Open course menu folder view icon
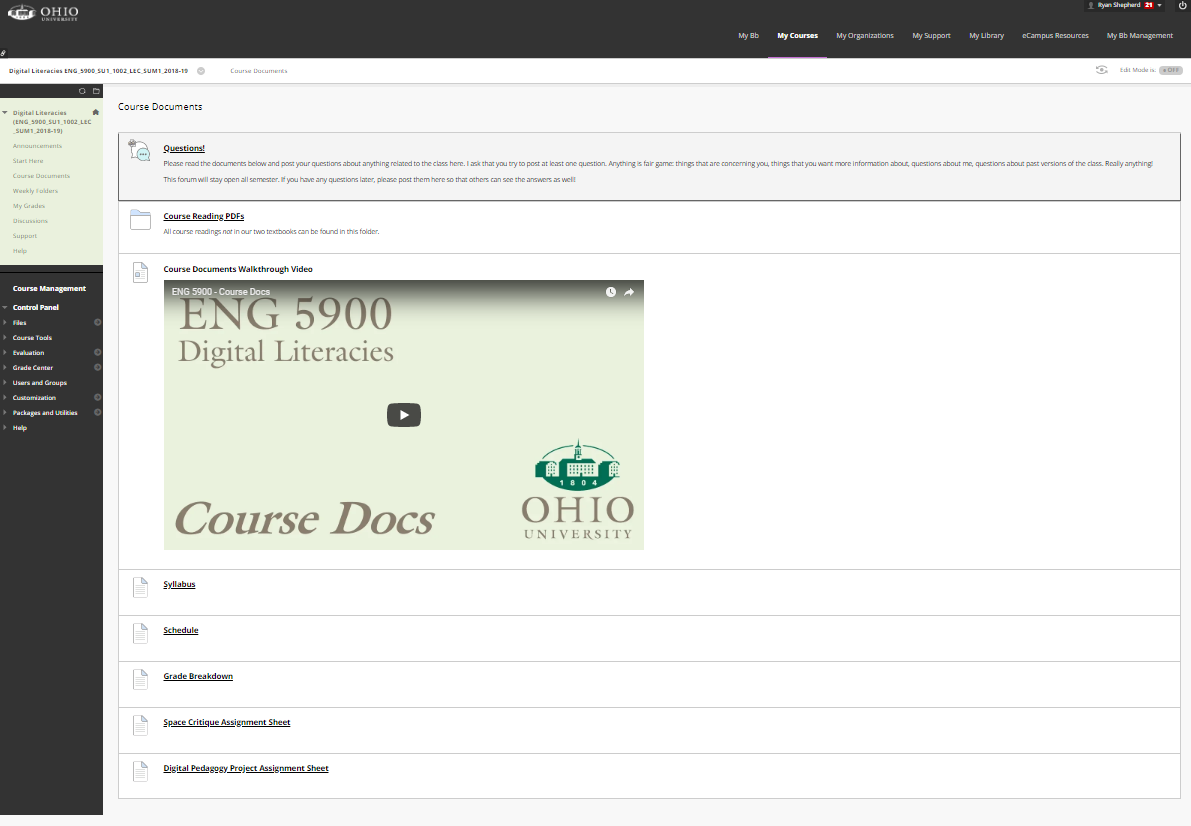 point(96,91)
